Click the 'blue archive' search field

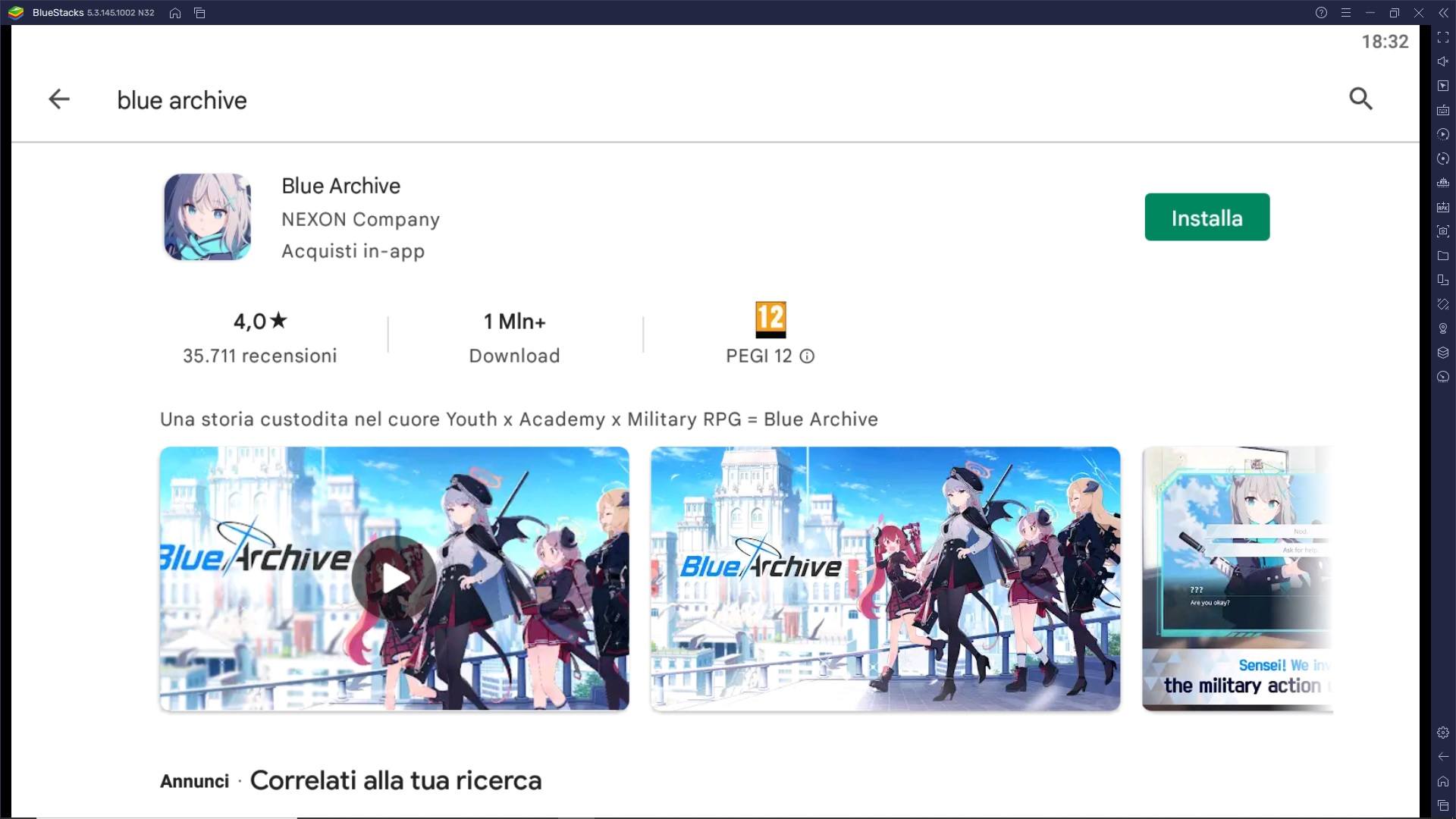pyautogui.click(x=182, y=100)
